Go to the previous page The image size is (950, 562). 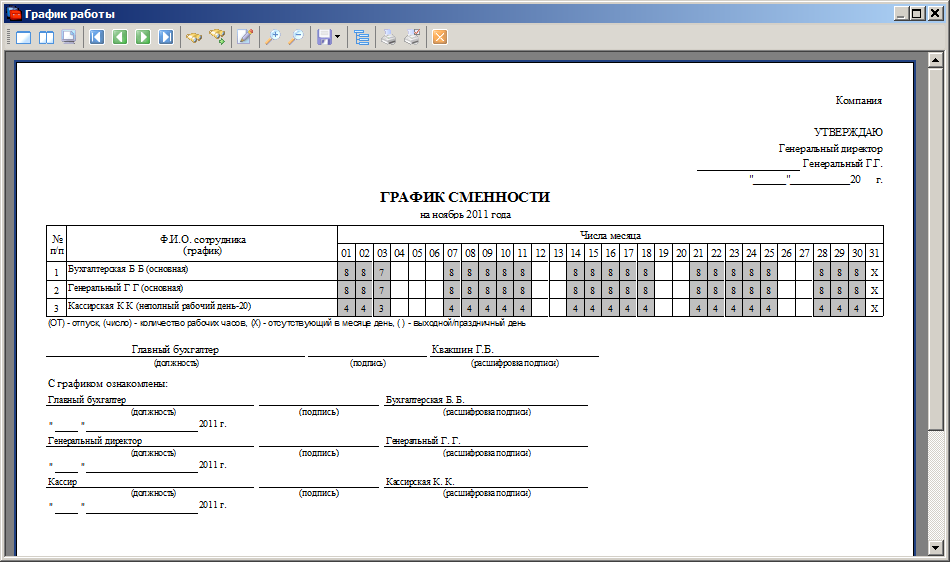point(120,38)
